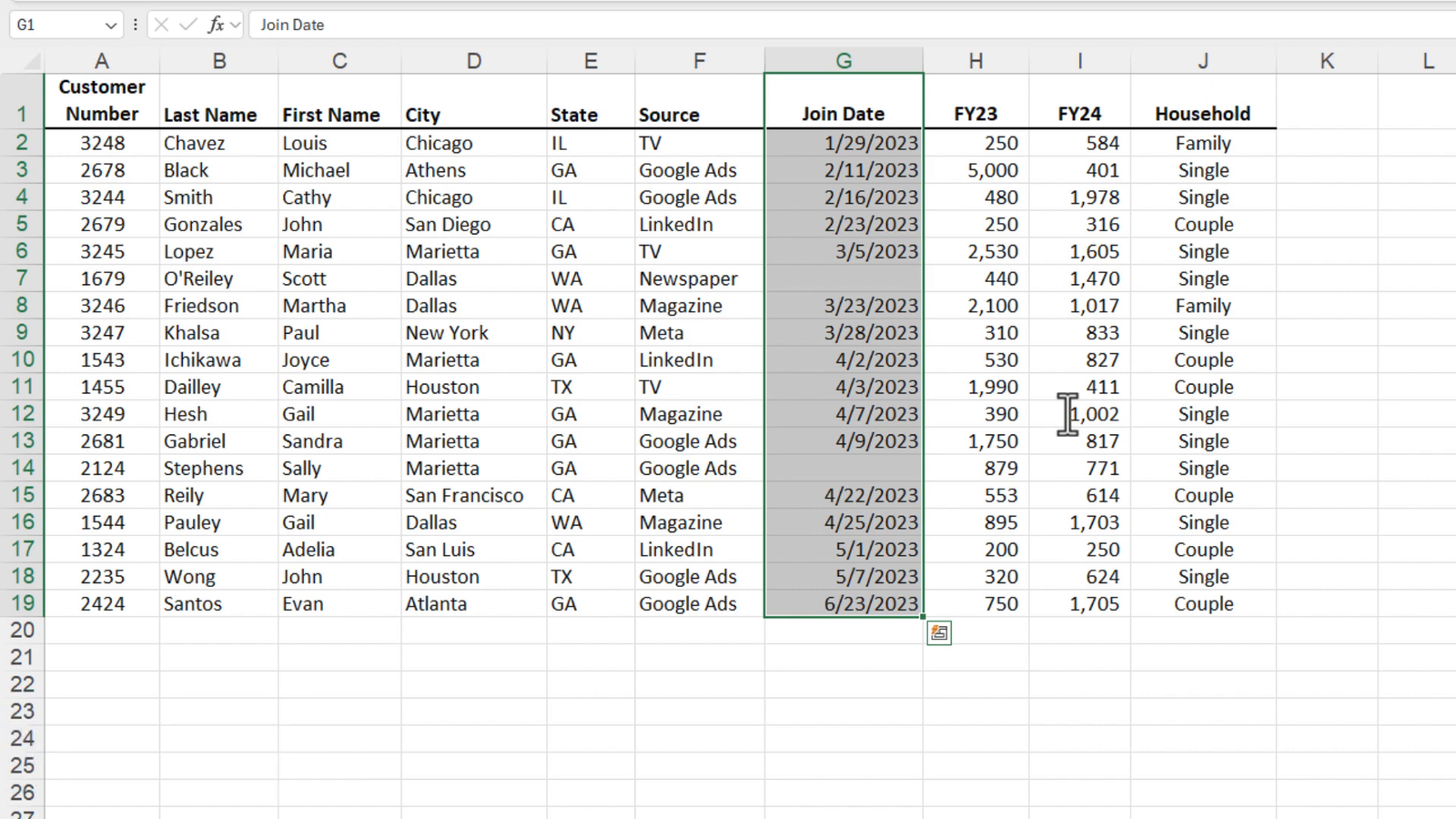This screenshot has width=1456, height=819.
Task: Select row 7 by its row number
Action: 23,278
